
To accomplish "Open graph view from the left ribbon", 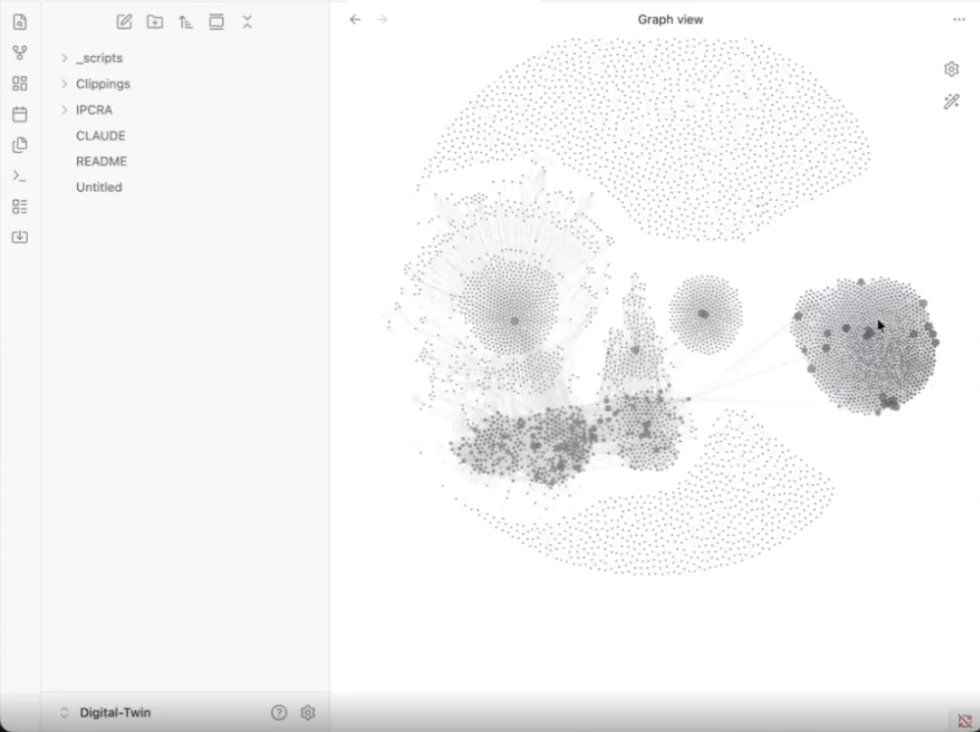I will point(19,53).
